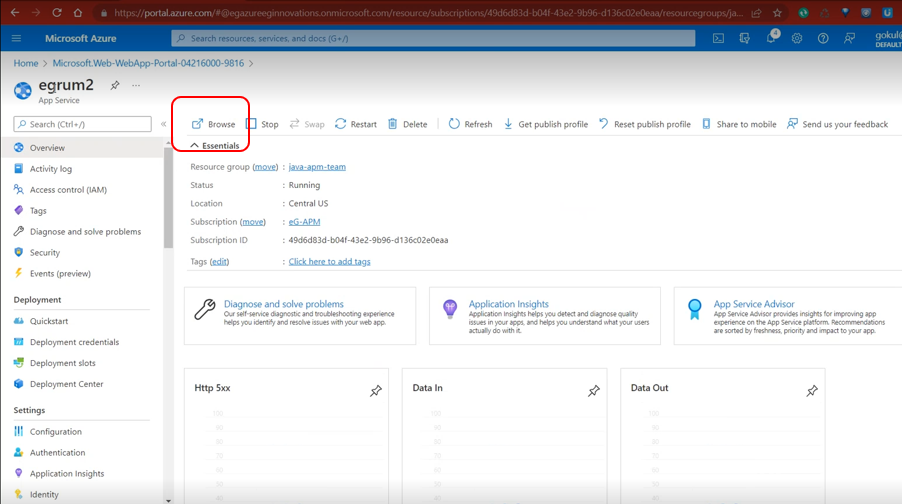902x504 pixels.
Task: Click the Microsoft Azure logo text
Action: tap(81, 38)
